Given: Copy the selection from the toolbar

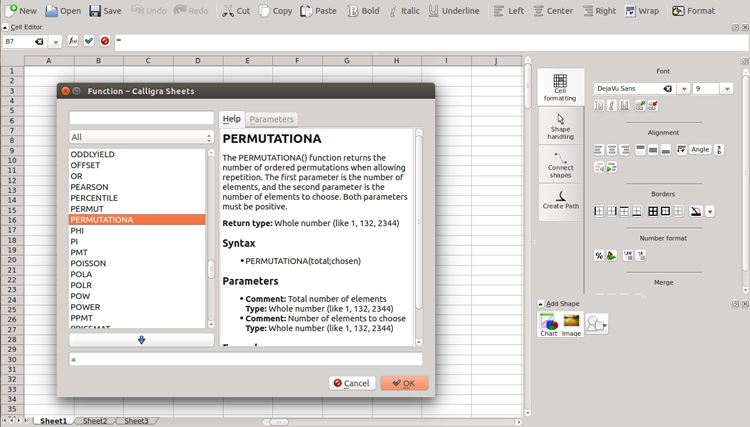Looking at the screenshot, I should click(276, 11).
